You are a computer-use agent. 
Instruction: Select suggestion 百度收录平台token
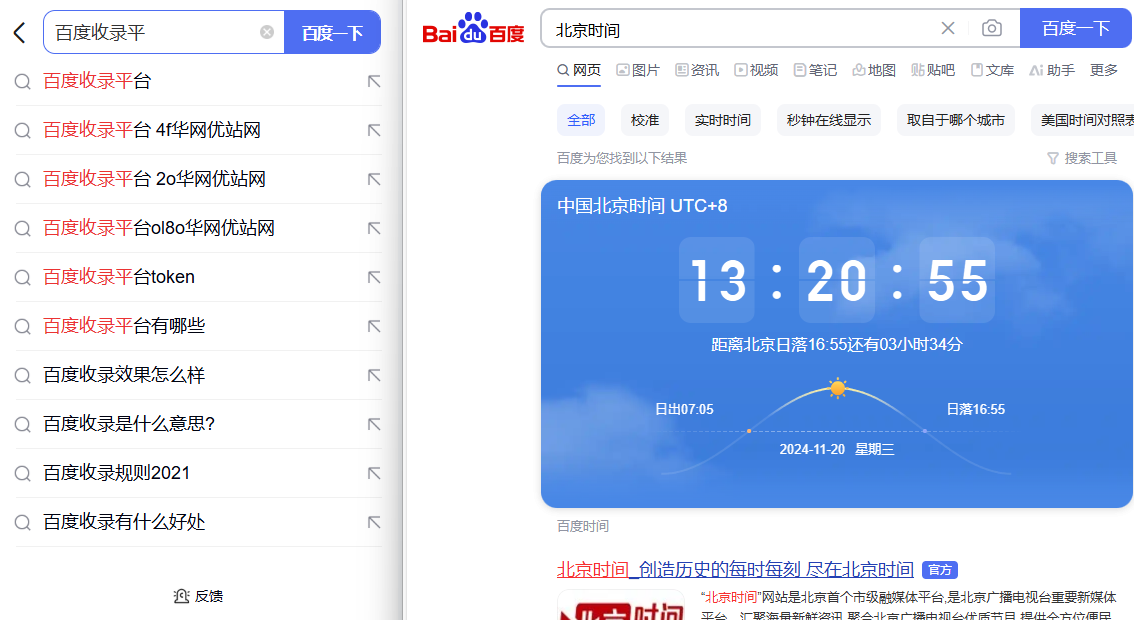[198, 277]
